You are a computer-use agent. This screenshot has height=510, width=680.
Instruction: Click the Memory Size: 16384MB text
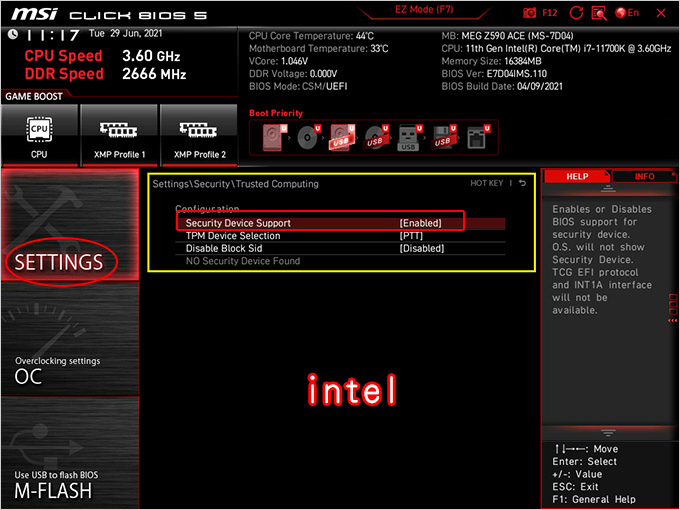pos(491,61)
